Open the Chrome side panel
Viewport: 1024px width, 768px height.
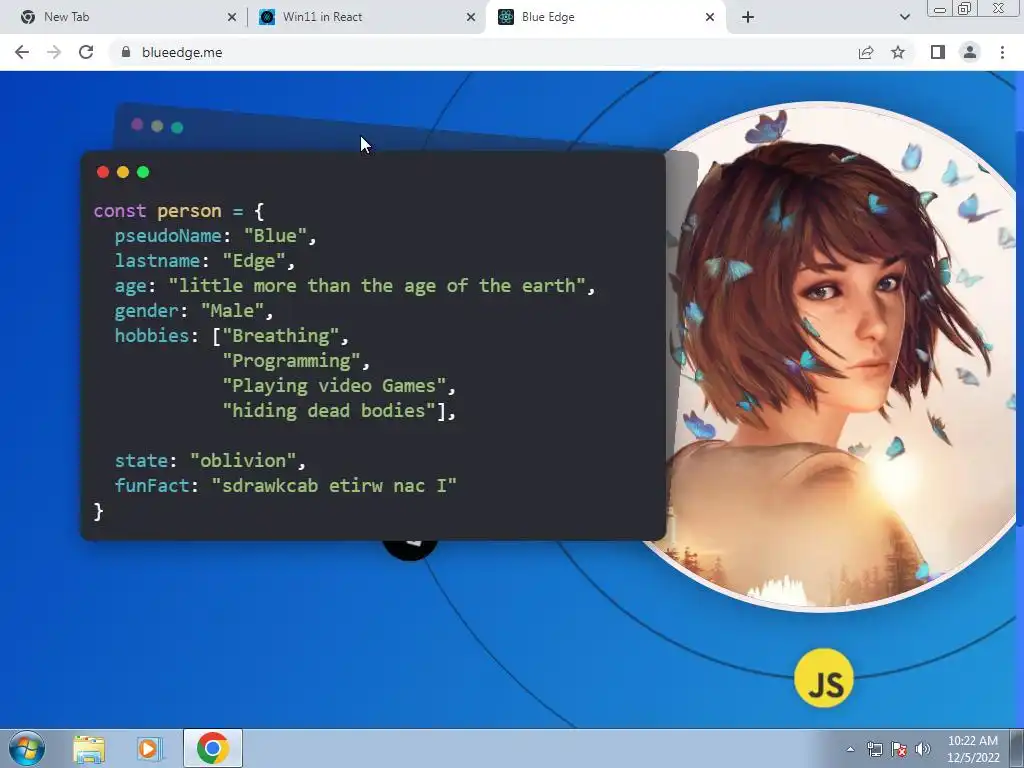point(938,52)
